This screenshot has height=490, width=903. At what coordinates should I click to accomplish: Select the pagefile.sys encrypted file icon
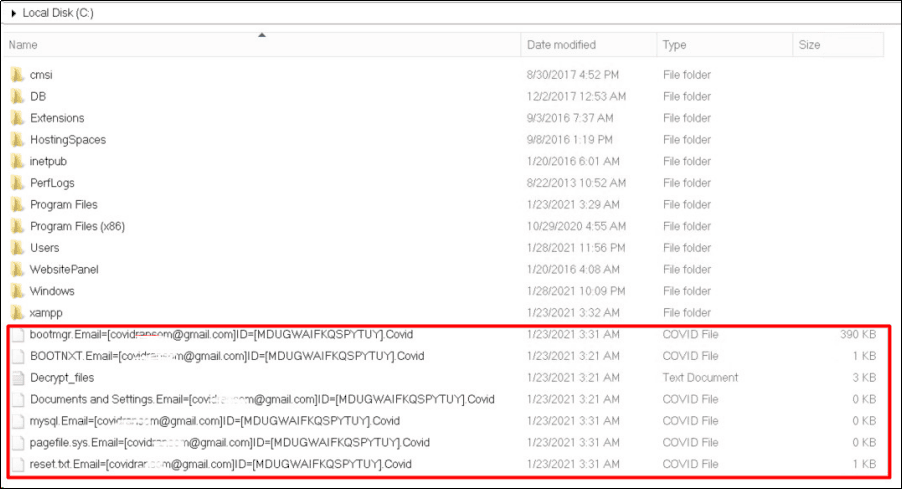(18, 443)
